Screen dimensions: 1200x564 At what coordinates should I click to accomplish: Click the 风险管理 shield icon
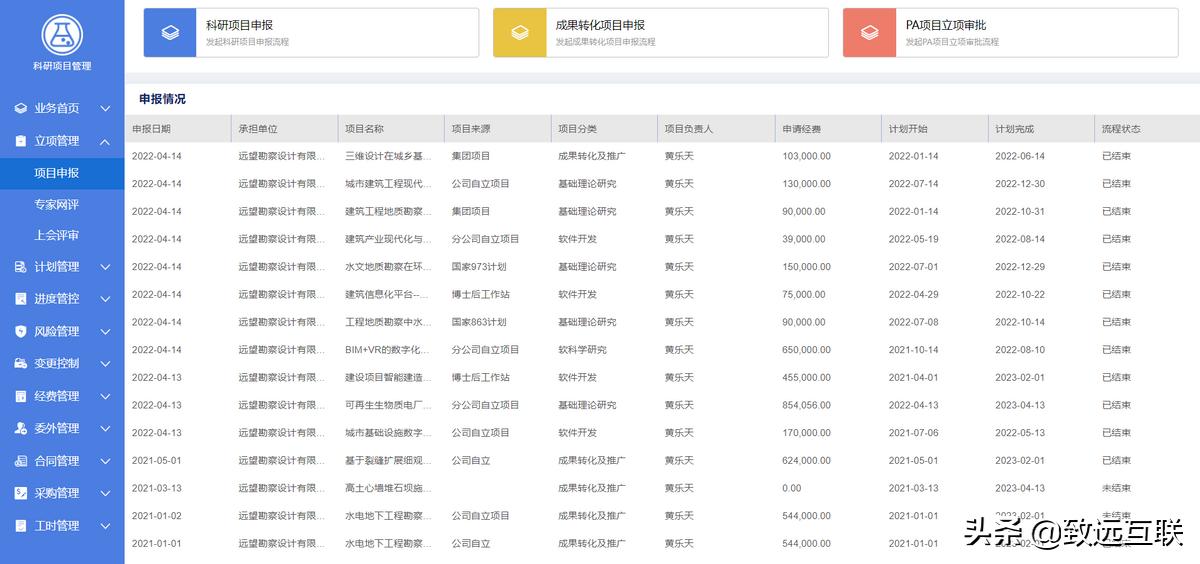[22, 331]
